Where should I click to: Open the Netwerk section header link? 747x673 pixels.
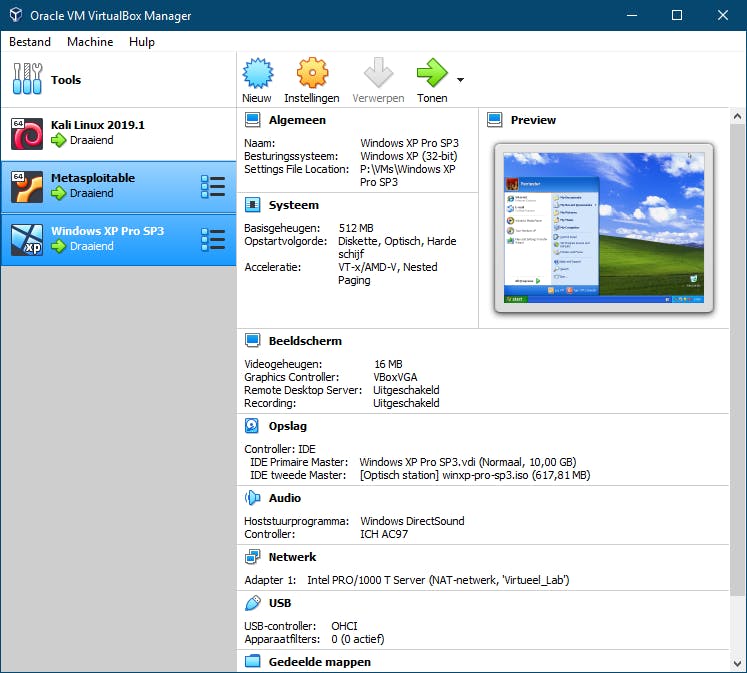pos(292,557)
